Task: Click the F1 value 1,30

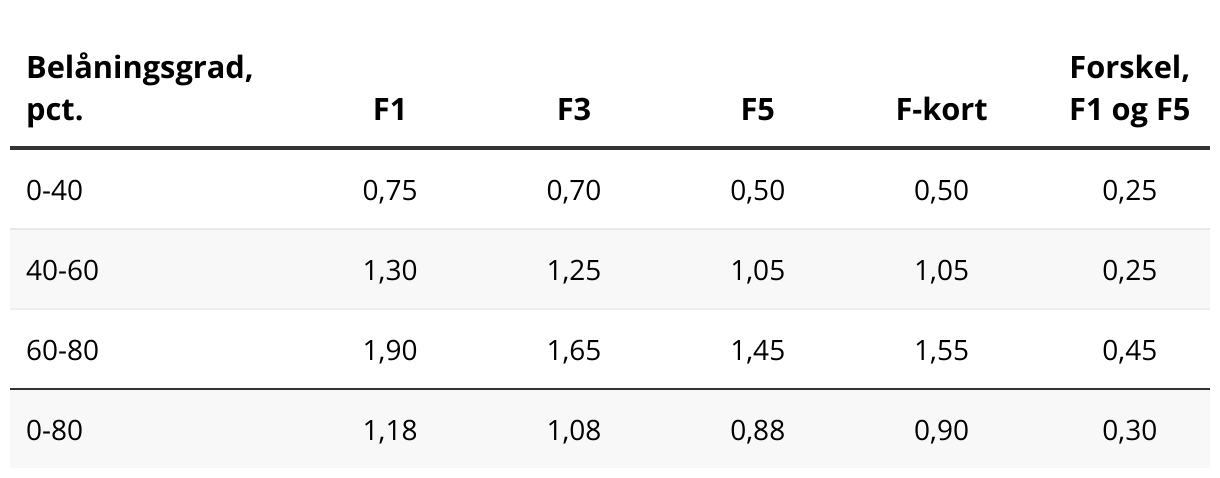Action: click(x=390, y=270)
